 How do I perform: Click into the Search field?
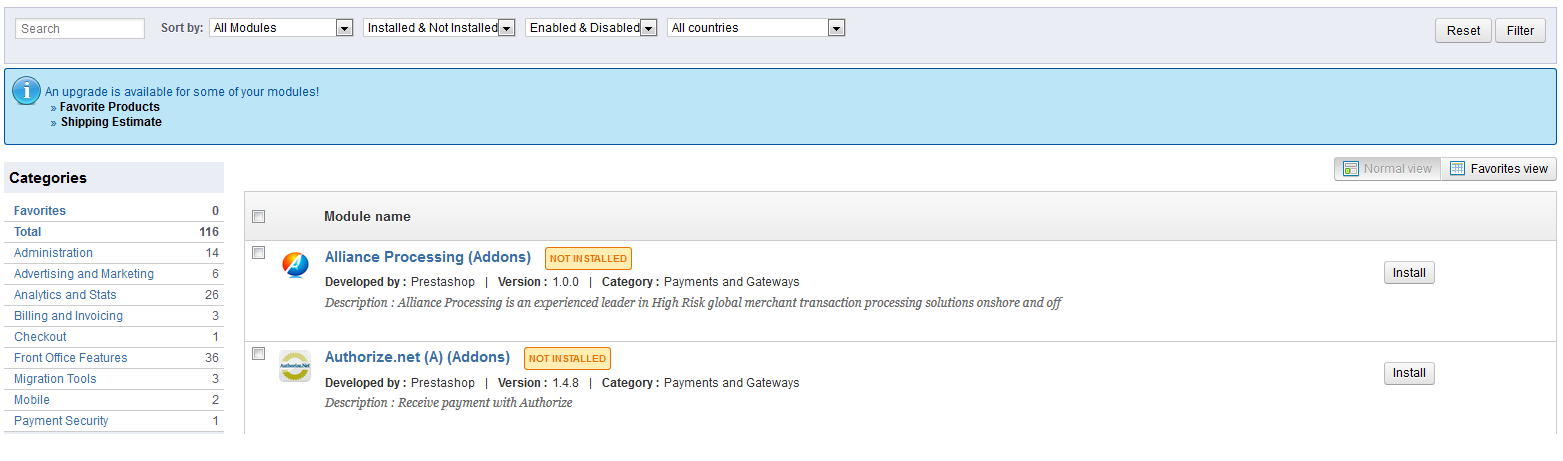(80, 29)
